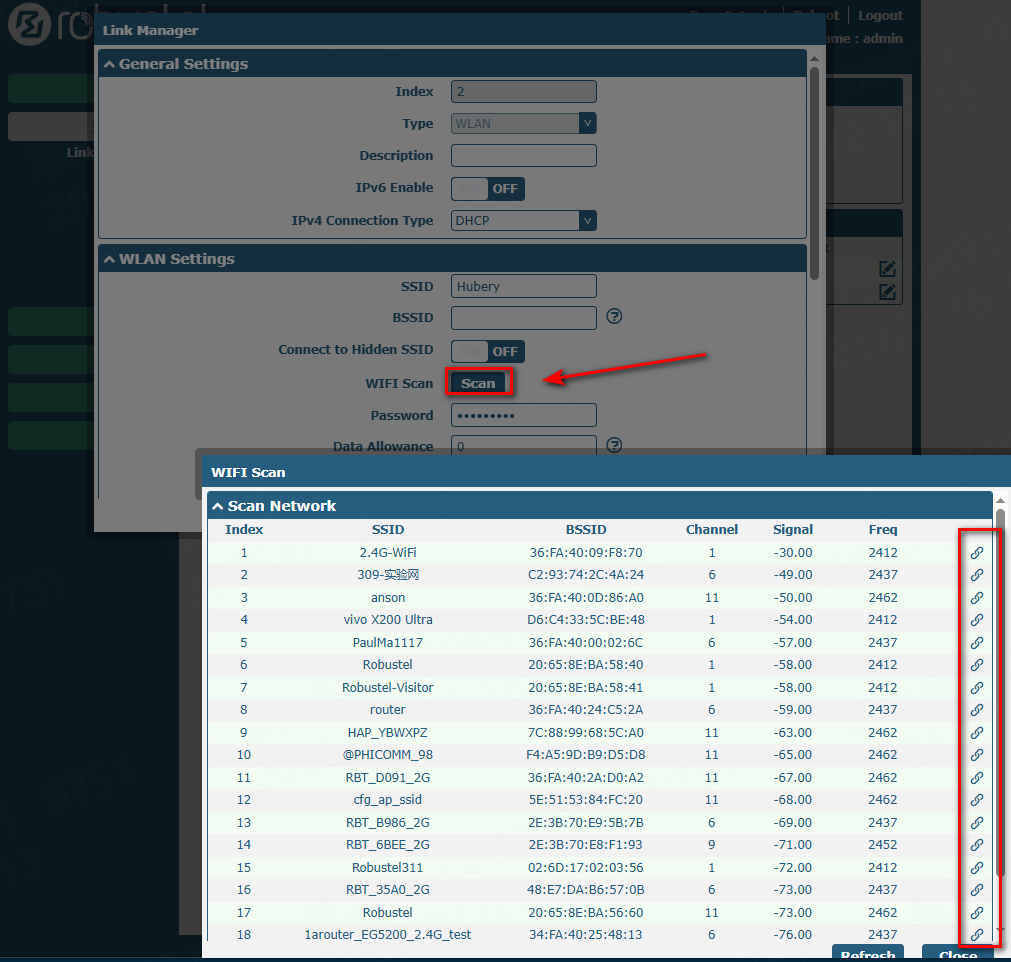1011x962 pixels.
Task: Toggle Connect to Hidden SSID switch
Action: click(487, 351)
